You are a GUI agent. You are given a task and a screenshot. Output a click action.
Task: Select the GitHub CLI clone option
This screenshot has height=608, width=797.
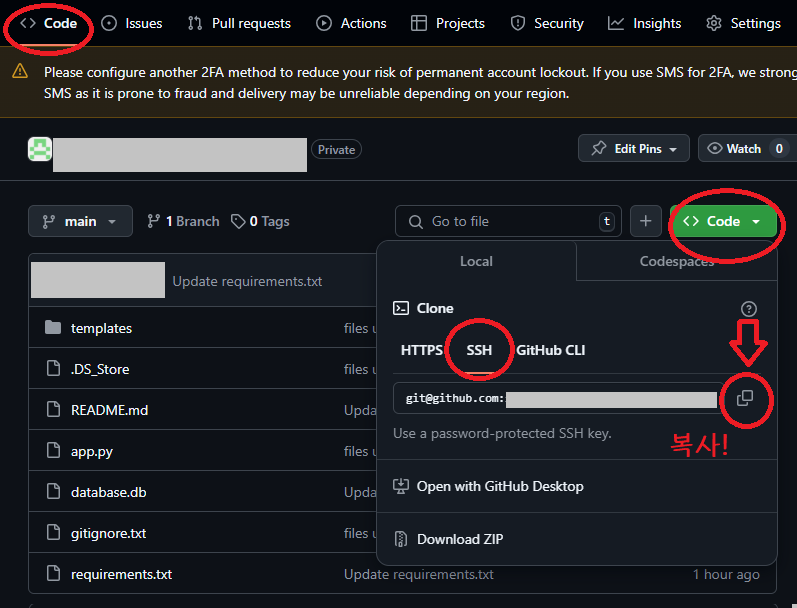(550, 350)
